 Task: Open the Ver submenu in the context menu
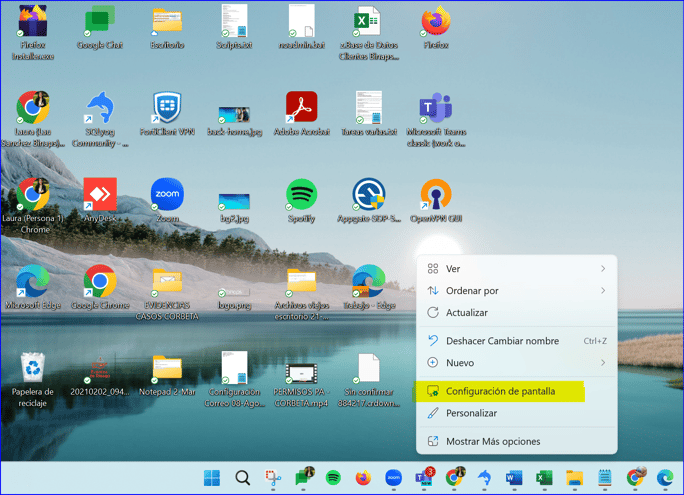(517, 269)
